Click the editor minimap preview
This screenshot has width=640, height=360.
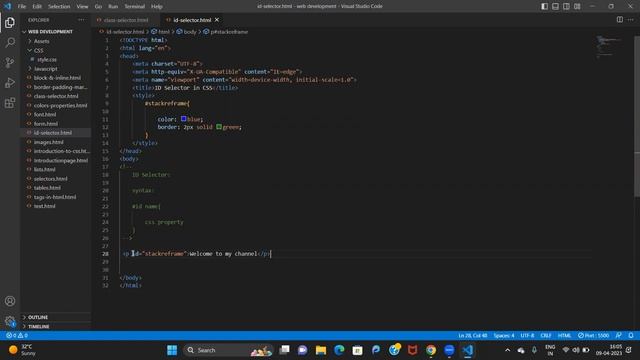(609, 46)
